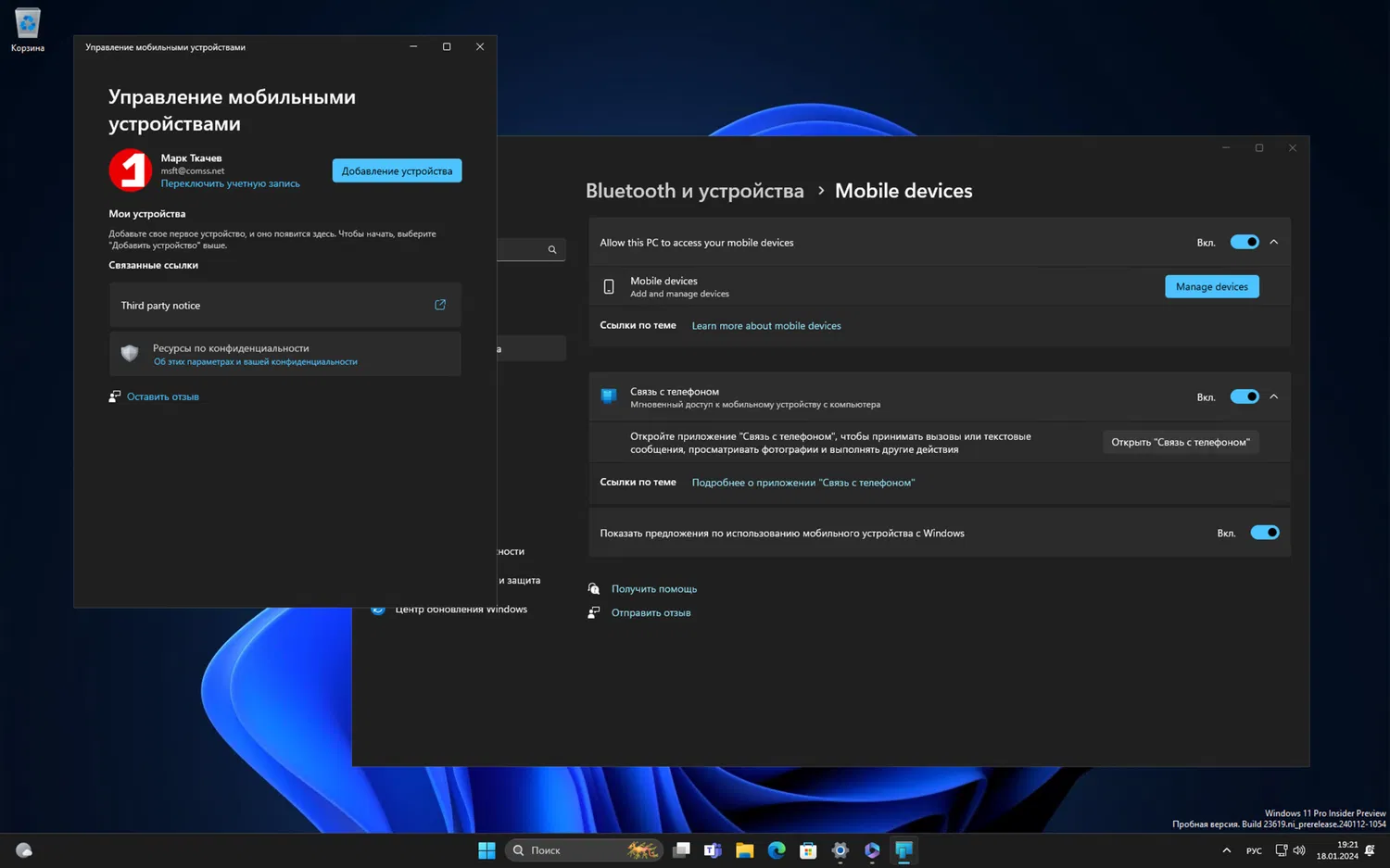Image resolution: width=1390 pixels, height=868 pixels.
Task: Click the search magnifier icon in the Settings sidebar
Action: click(552, 249)
